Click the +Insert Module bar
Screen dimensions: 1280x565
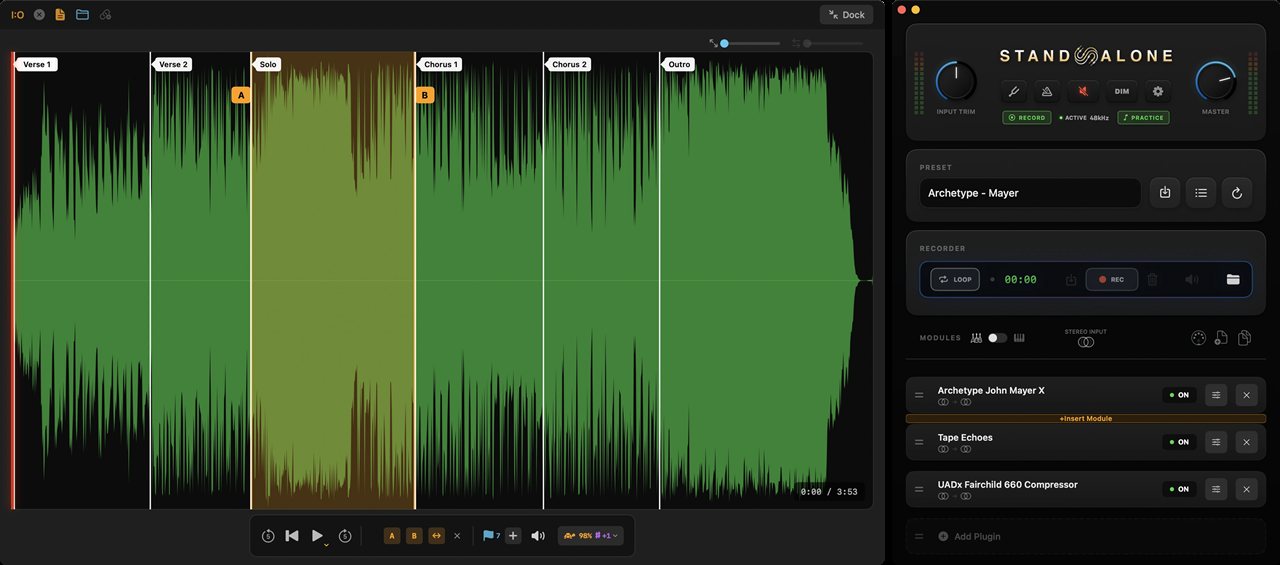[1085, 418]
